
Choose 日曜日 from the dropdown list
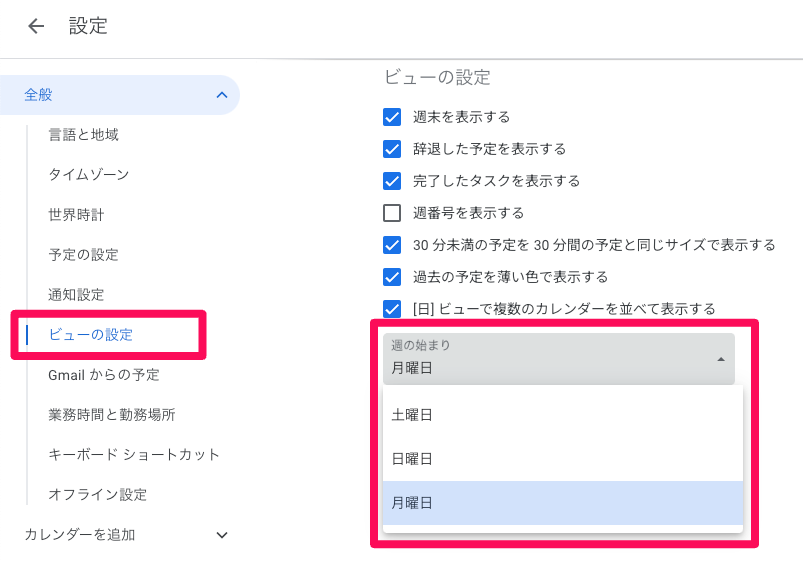pos(563,459)
